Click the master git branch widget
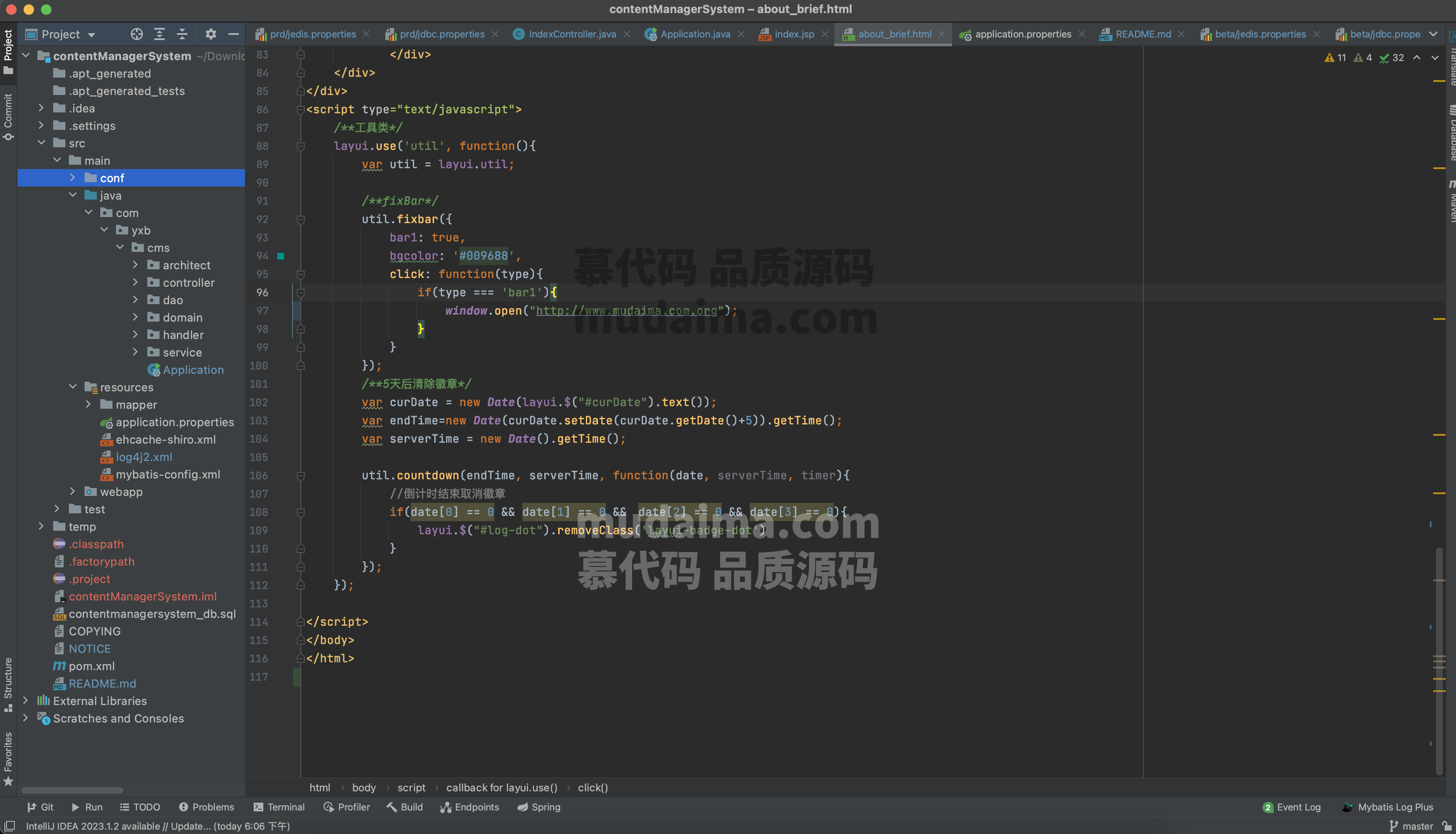 click(x=1412, y=825)
